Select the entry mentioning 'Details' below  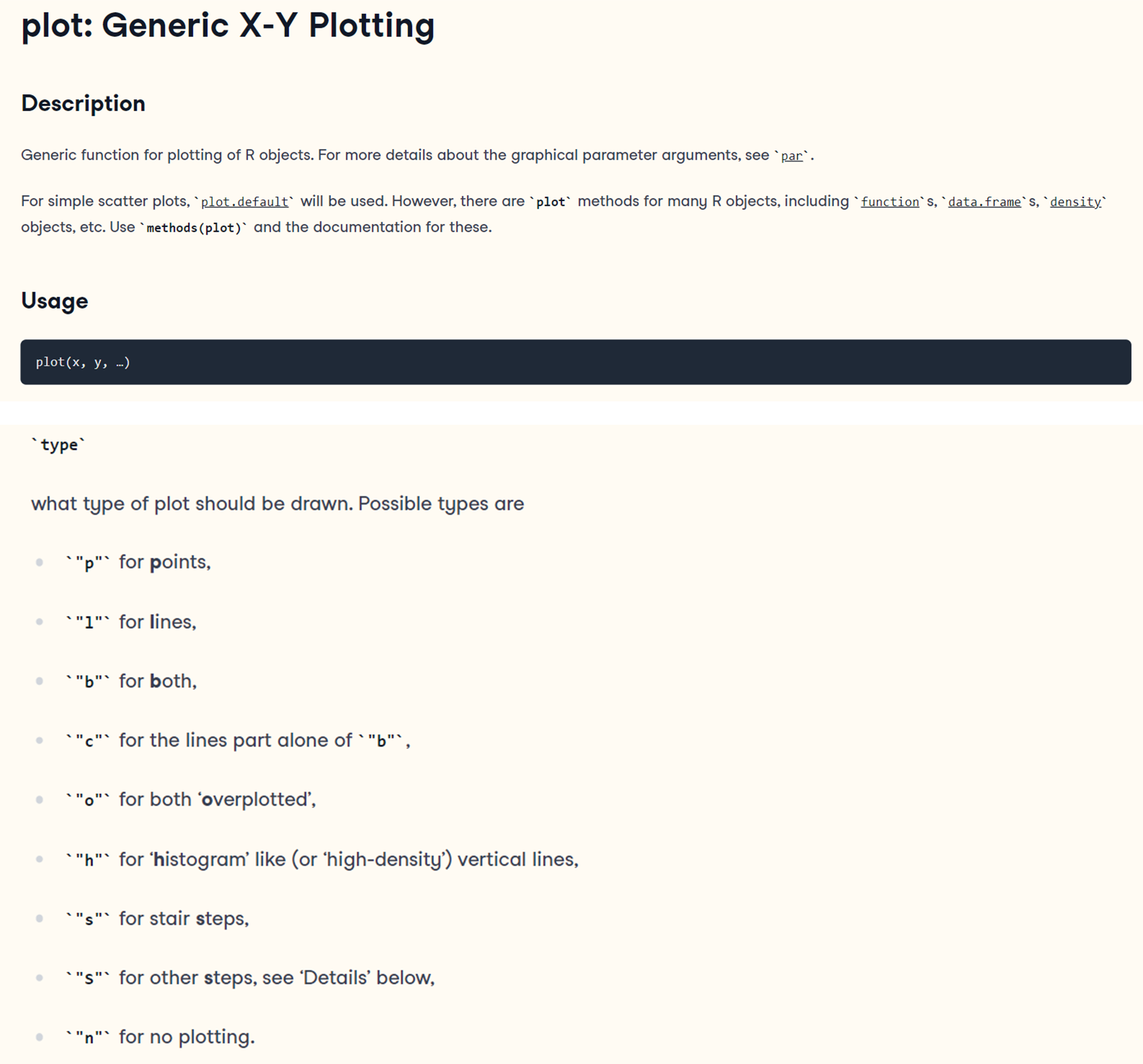click(250, 978)
